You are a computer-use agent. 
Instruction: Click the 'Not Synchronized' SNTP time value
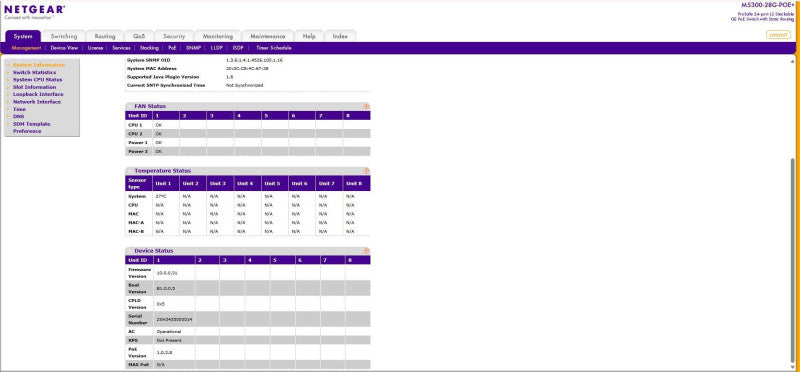244,85
